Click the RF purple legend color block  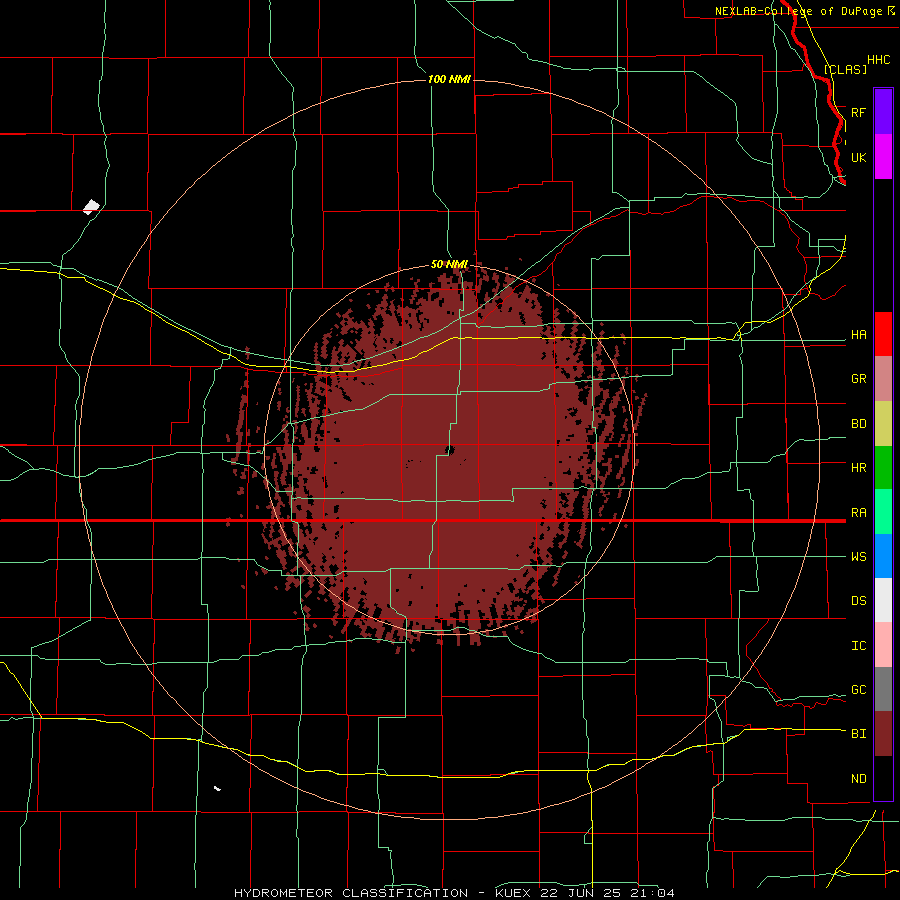883,112
